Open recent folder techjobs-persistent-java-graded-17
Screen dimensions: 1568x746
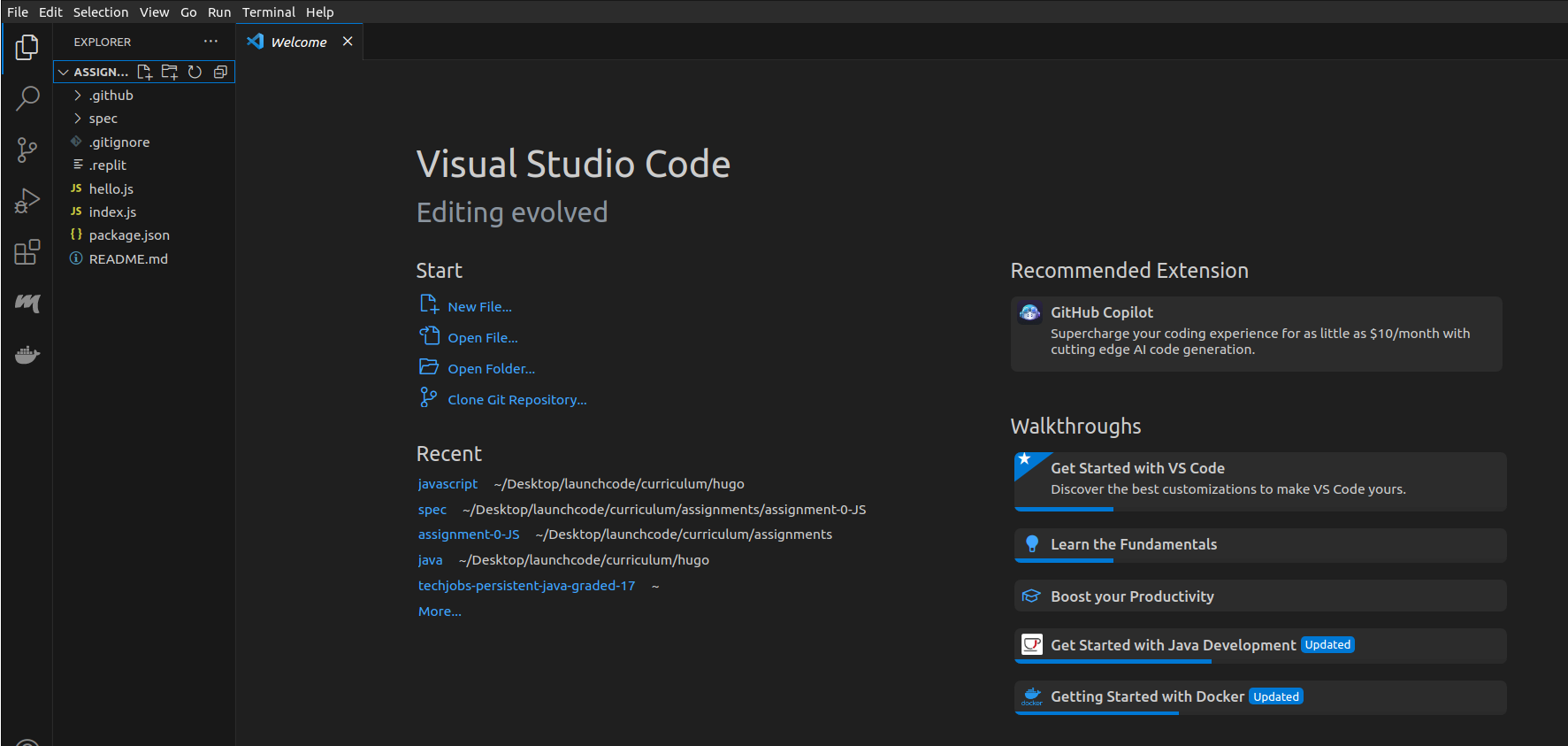click(x=526, y=586)
